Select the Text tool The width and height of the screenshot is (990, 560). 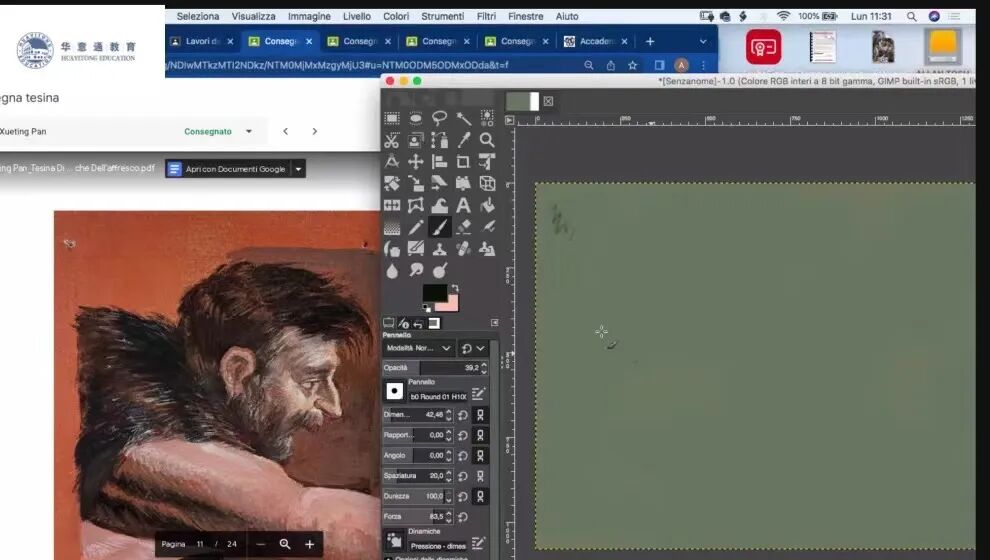click(463, 205)
